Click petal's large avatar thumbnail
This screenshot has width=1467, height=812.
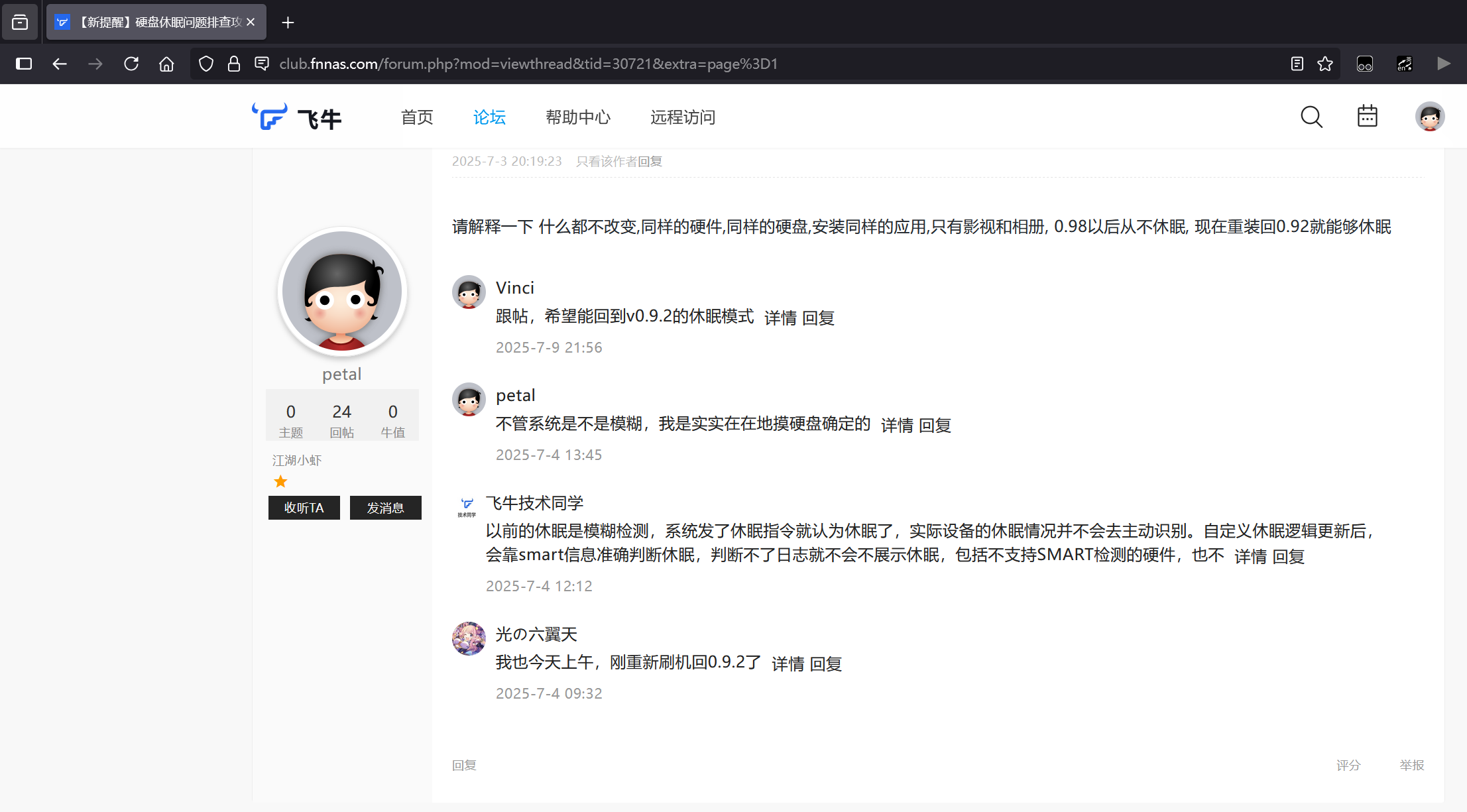(x=341, y=291)
